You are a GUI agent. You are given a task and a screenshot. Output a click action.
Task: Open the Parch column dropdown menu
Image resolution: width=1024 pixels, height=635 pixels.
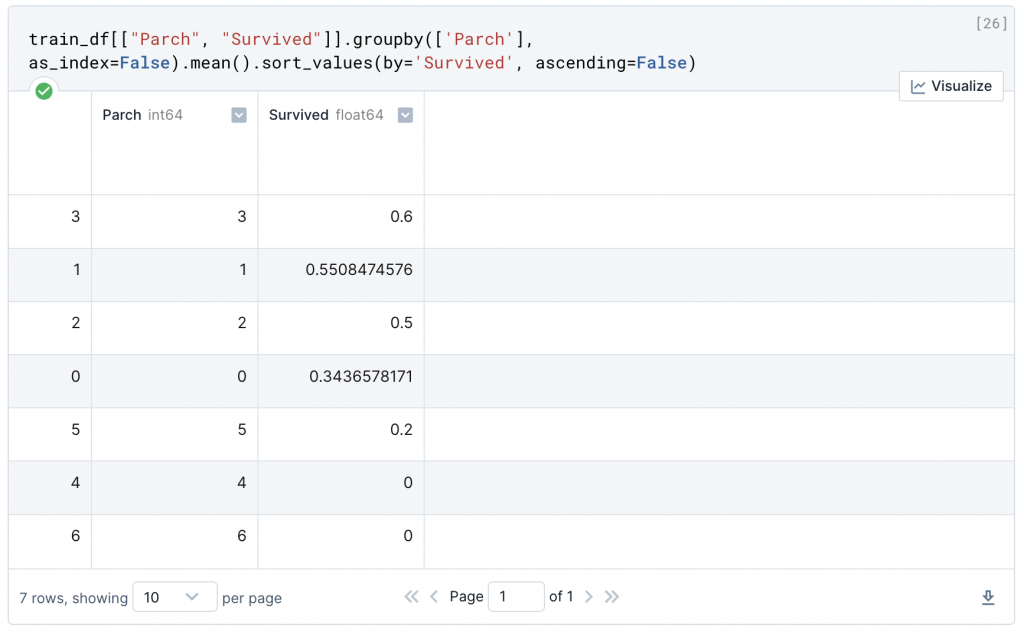point(239,115)
